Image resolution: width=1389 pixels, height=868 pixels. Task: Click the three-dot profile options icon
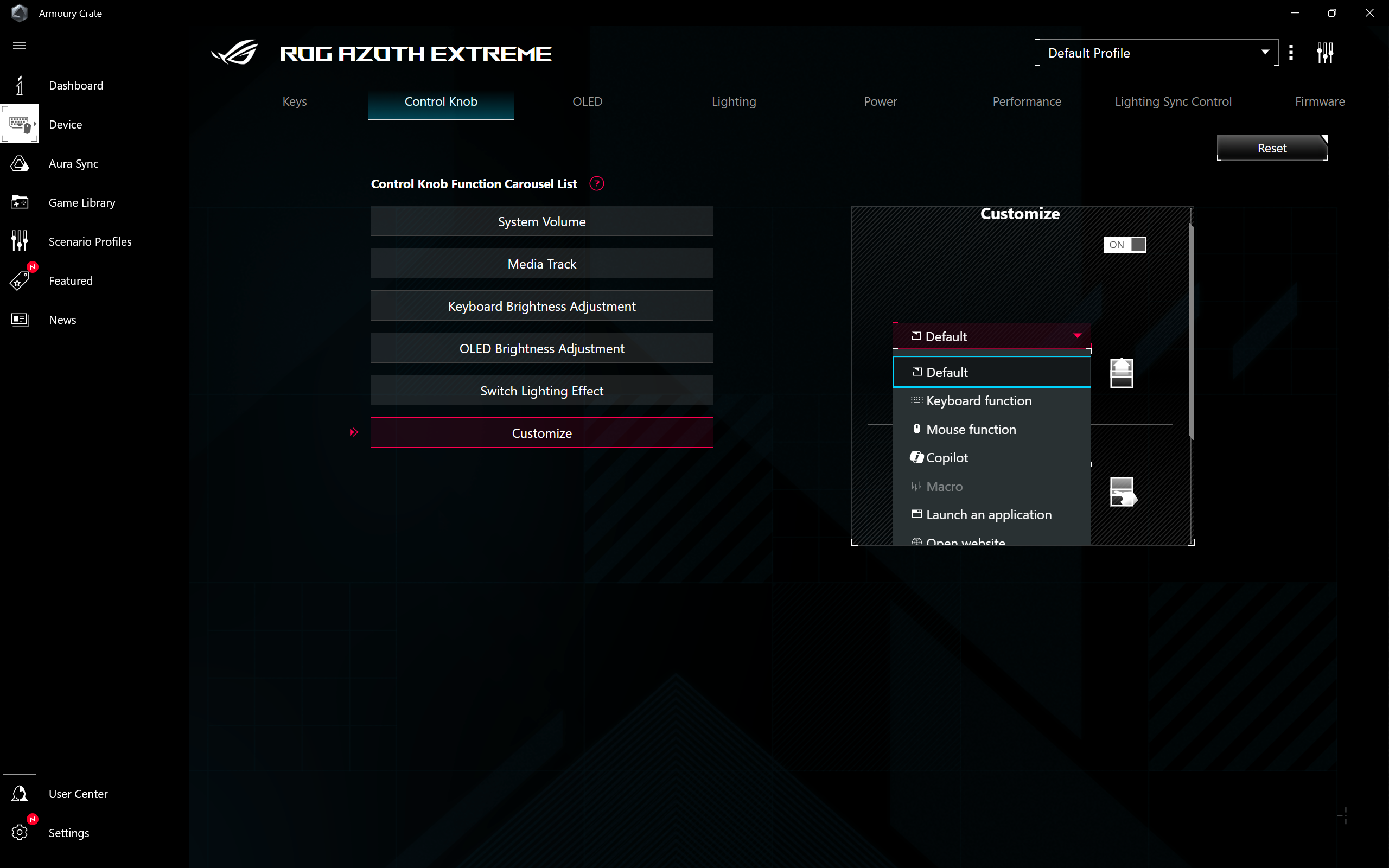coord(1291,53)
